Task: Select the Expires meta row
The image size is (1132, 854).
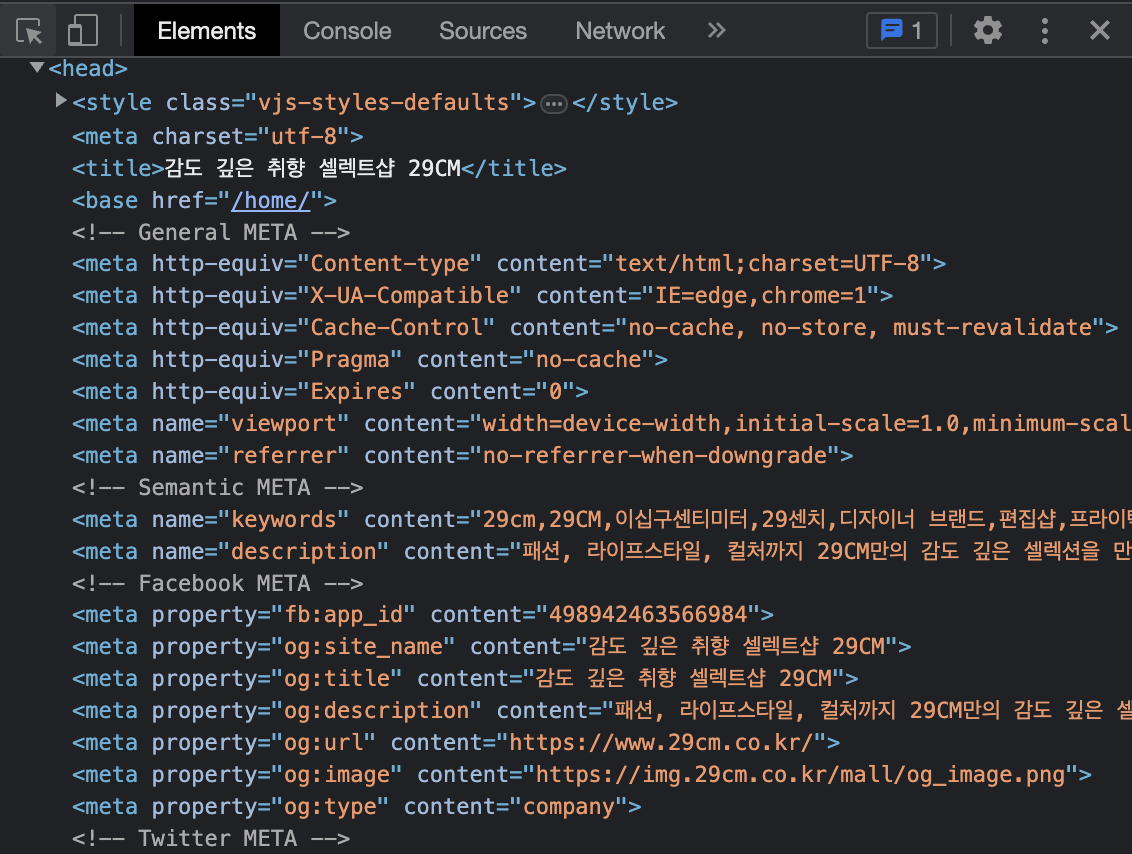Action: (330, 391)
